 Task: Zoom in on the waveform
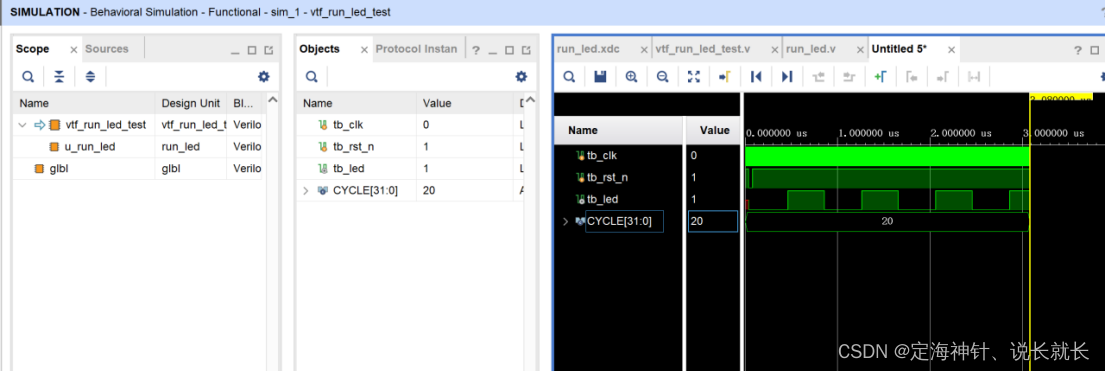631,77
